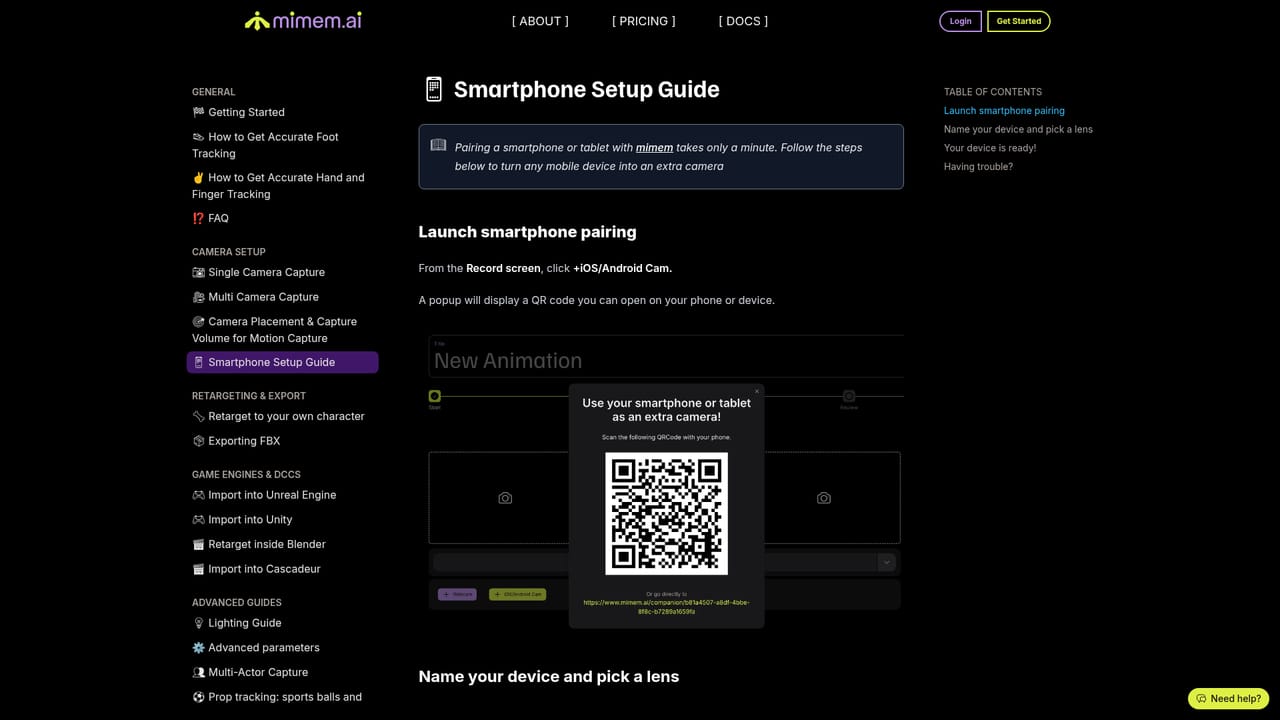The width and height of the screenshot is (1280, 720).
Task: Click the Login button
Action: (x=960, y=21)
